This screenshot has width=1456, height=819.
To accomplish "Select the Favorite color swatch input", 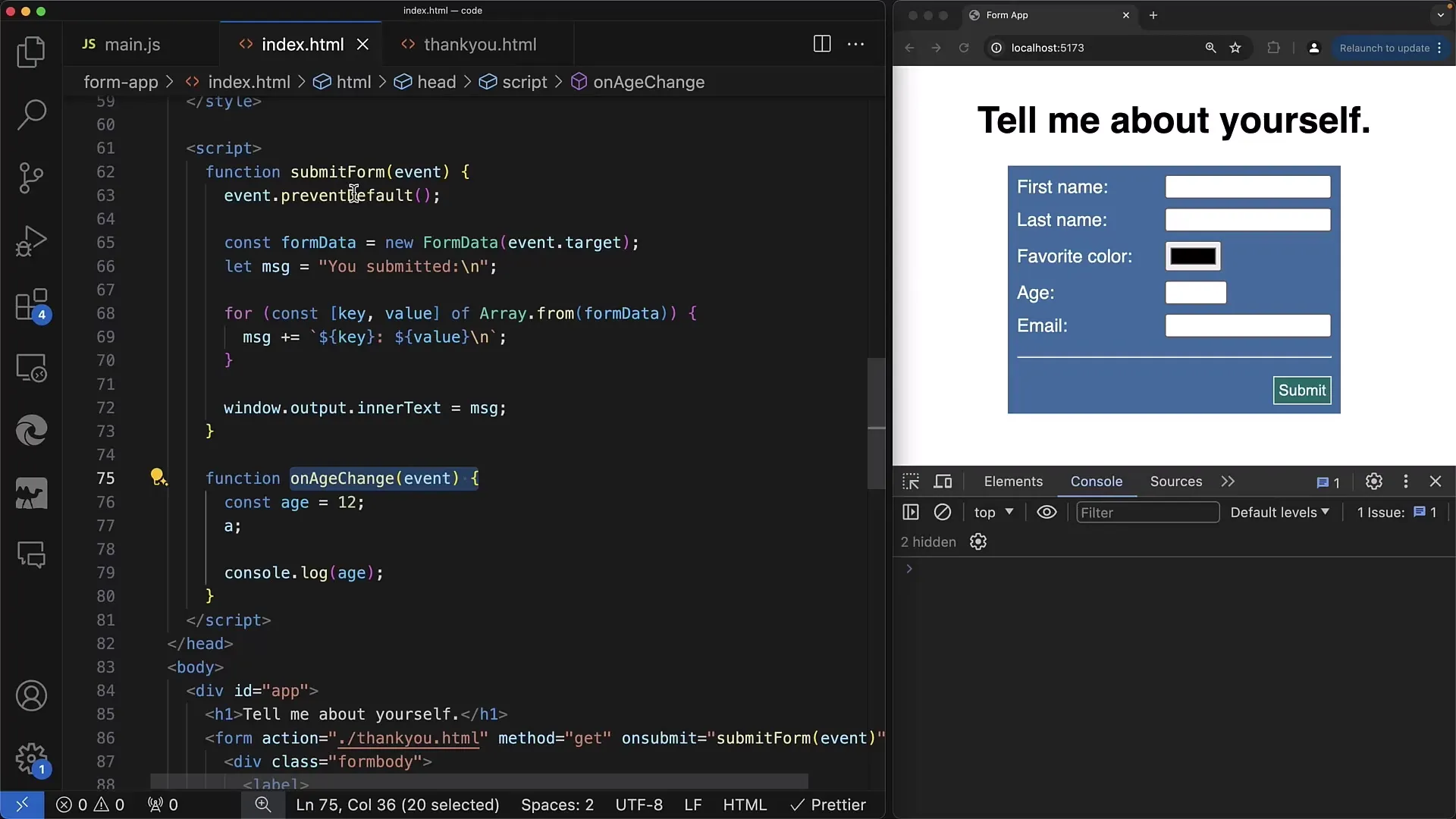I will point(1192,255).
